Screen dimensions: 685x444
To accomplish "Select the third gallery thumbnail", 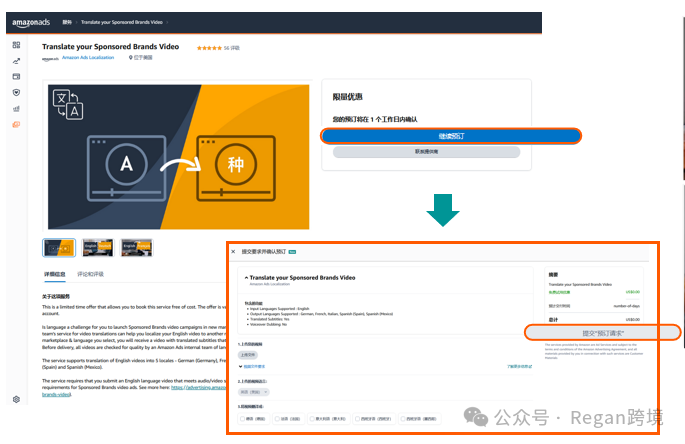I will click(x=137, y=248).
